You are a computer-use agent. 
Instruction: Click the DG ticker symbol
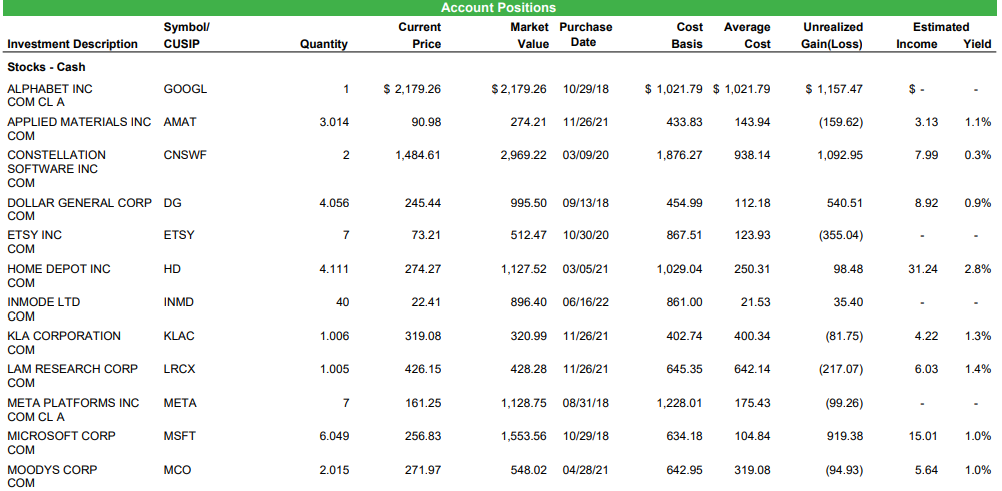[x=173, y=203]
